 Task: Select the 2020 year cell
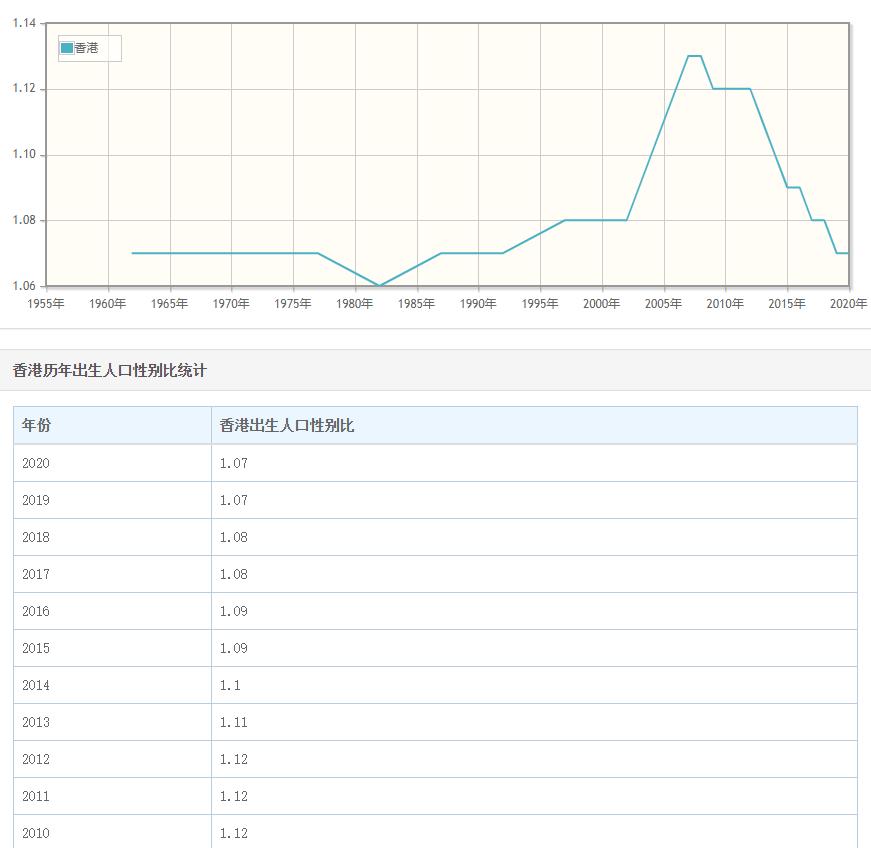[36, 463]
